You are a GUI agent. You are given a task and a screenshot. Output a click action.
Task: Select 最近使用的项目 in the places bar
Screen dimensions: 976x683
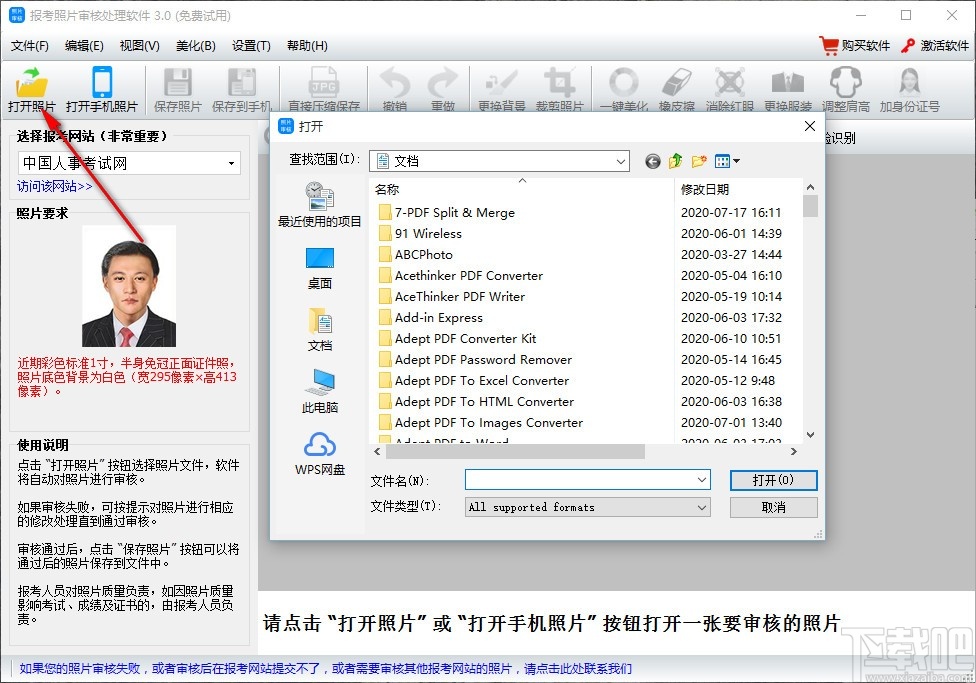tap(320, 204)
